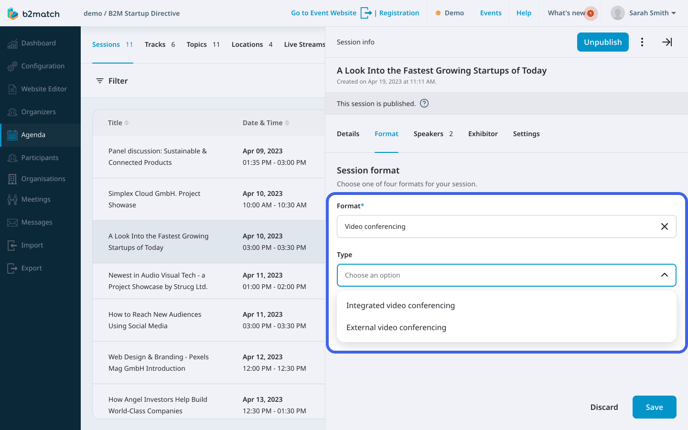Save the session changes

pos(654,407)
